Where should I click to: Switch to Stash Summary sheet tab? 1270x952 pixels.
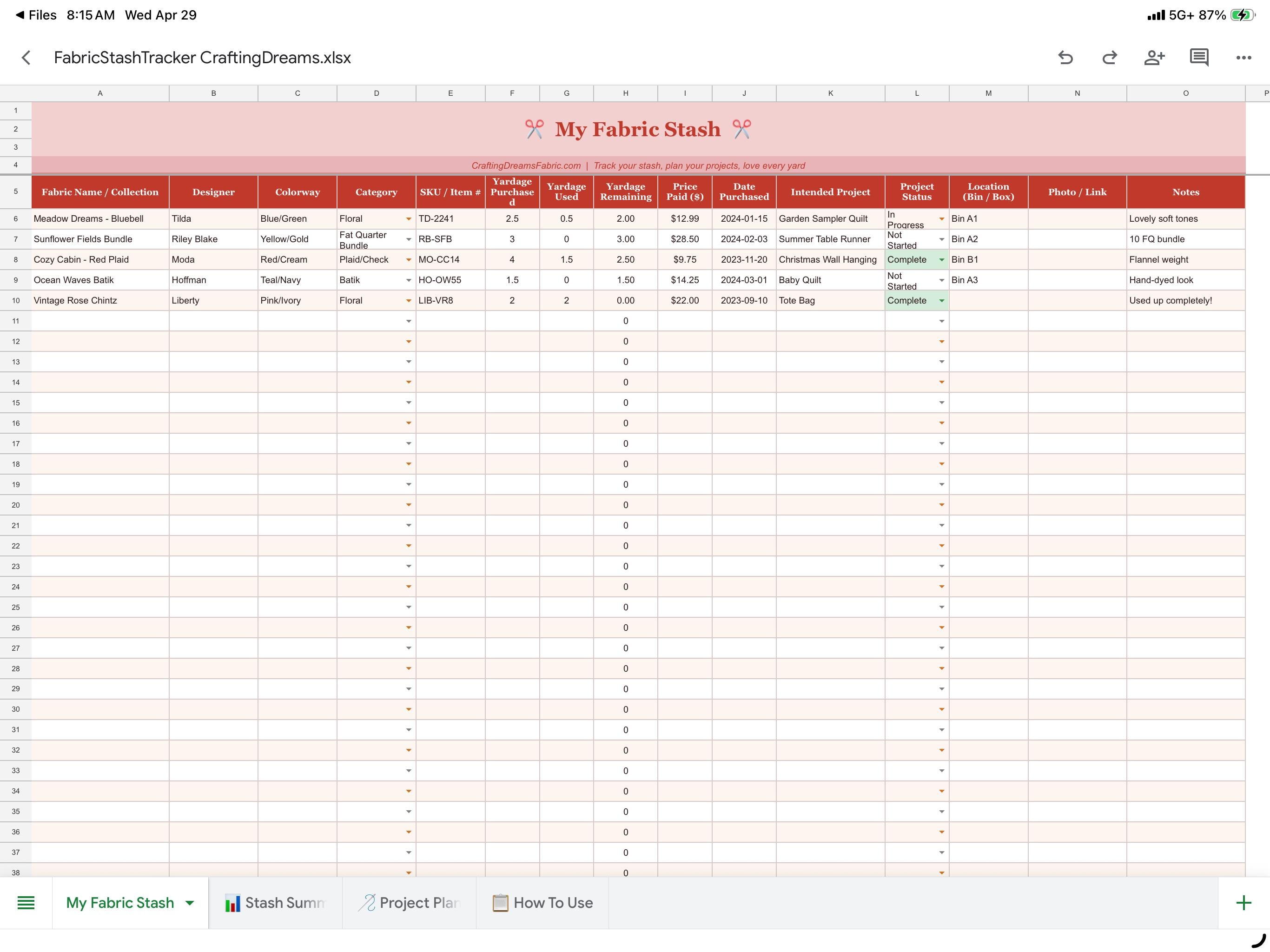coord(276,903)
